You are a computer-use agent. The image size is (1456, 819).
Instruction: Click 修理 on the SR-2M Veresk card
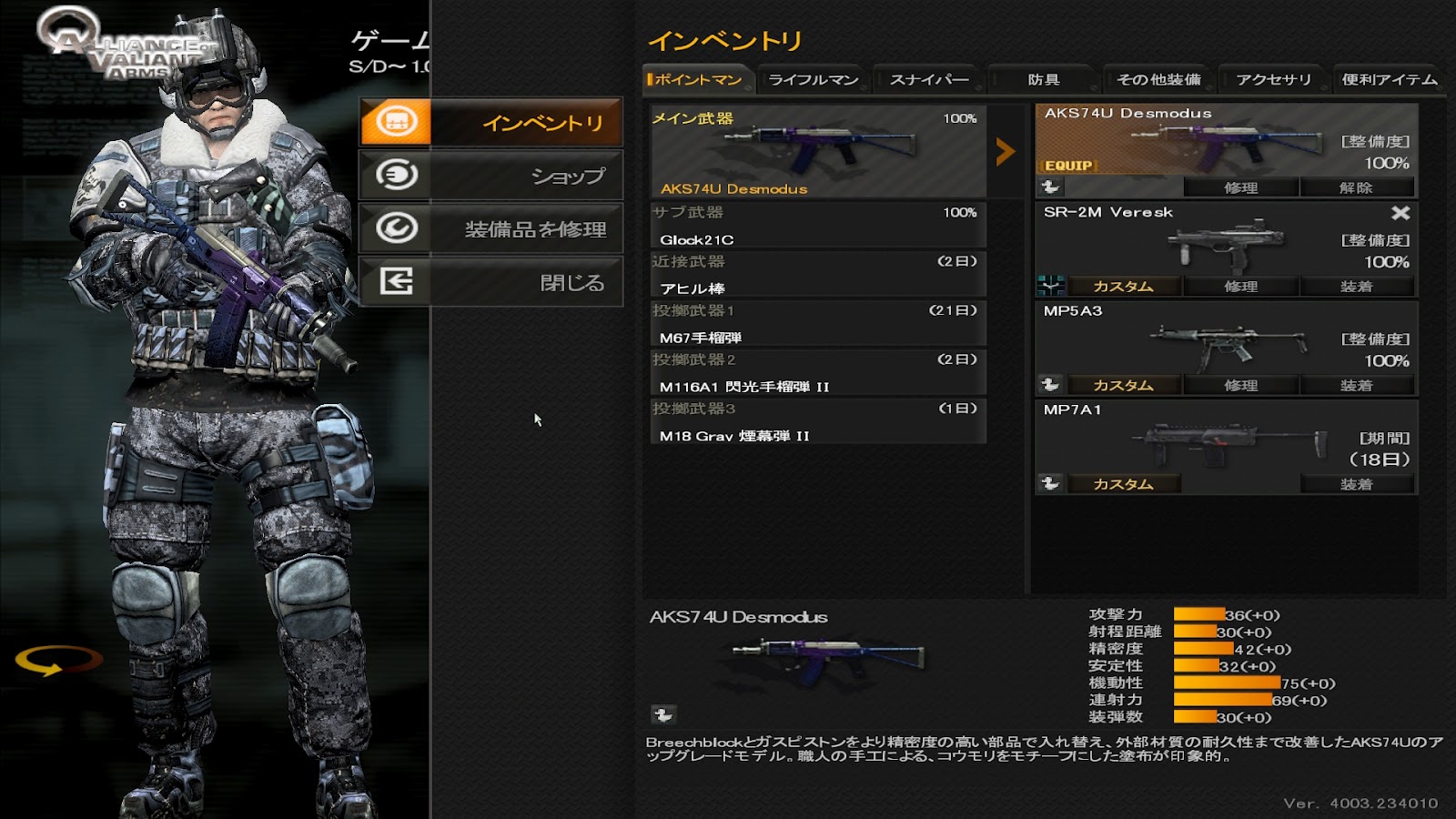1240,287
